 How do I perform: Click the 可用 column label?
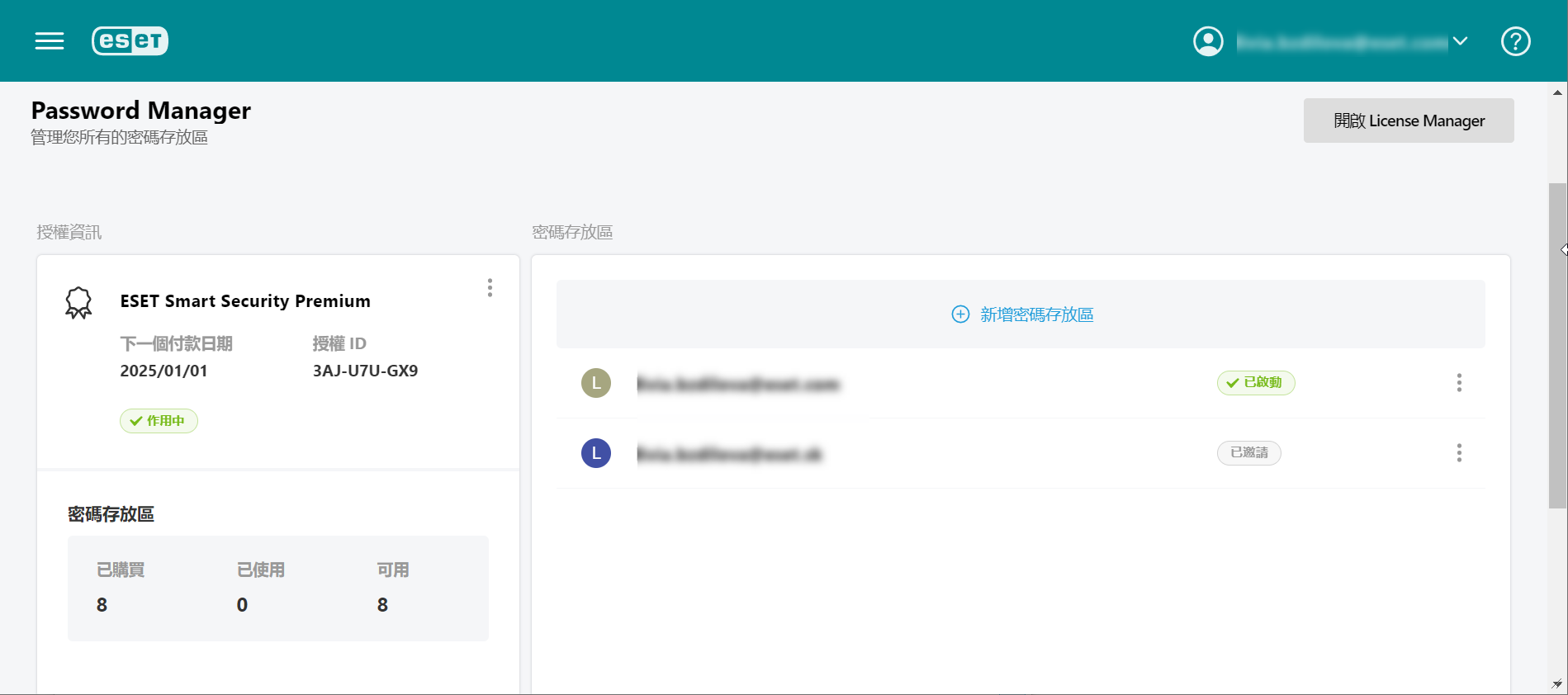click(393, 570)
